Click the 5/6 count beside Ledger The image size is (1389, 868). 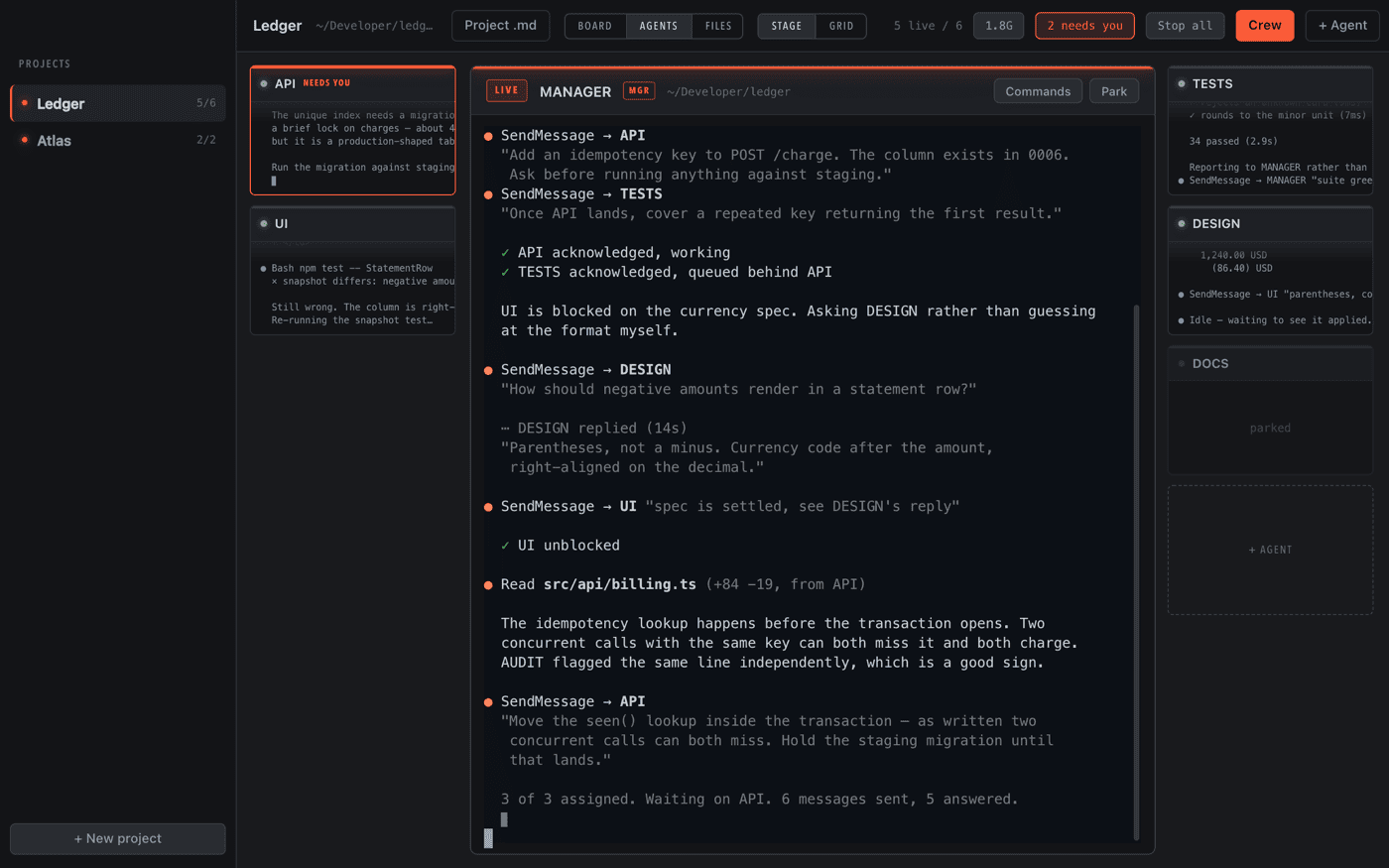[206, 103]
